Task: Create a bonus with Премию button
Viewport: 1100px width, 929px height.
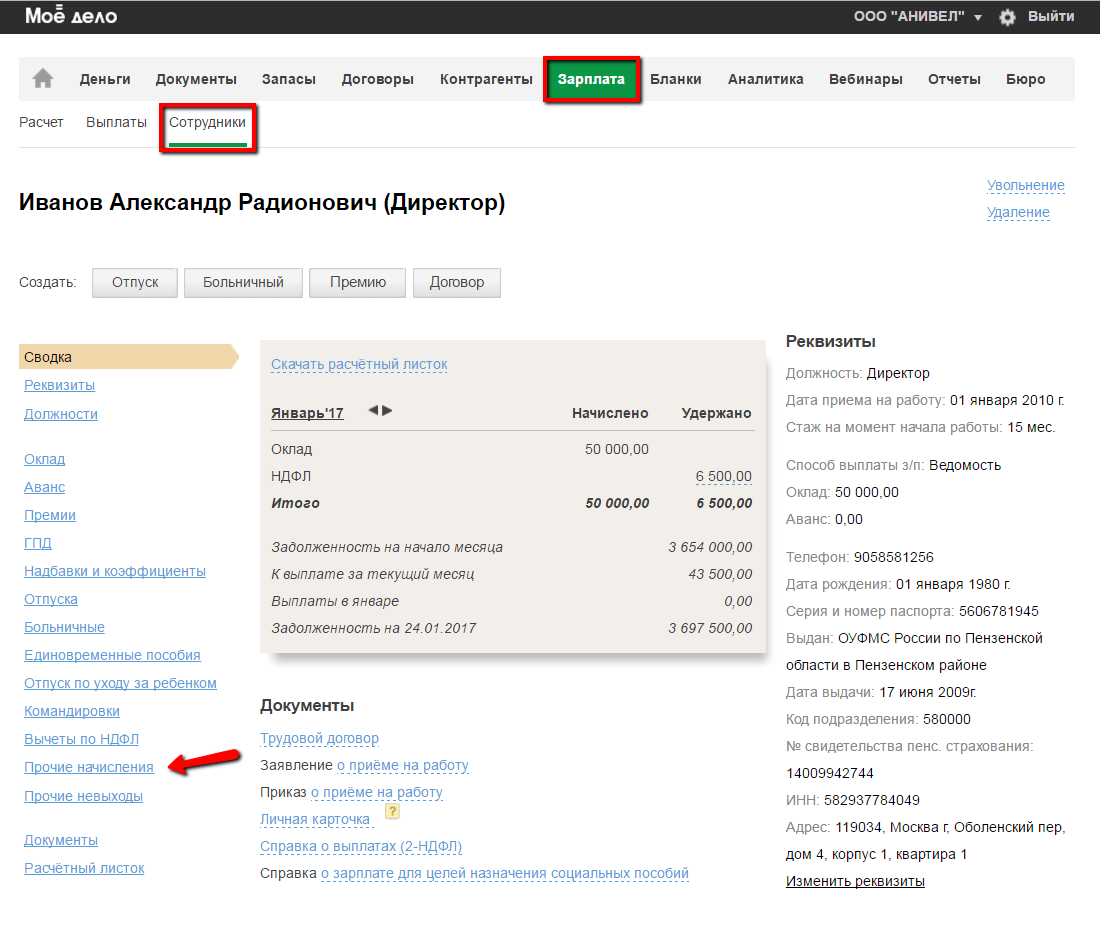Action: point(357,282)
